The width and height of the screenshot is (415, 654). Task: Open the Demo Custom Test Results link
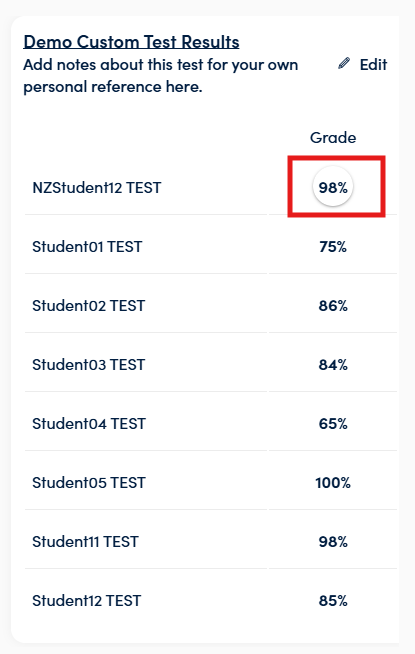pos(131,42)
